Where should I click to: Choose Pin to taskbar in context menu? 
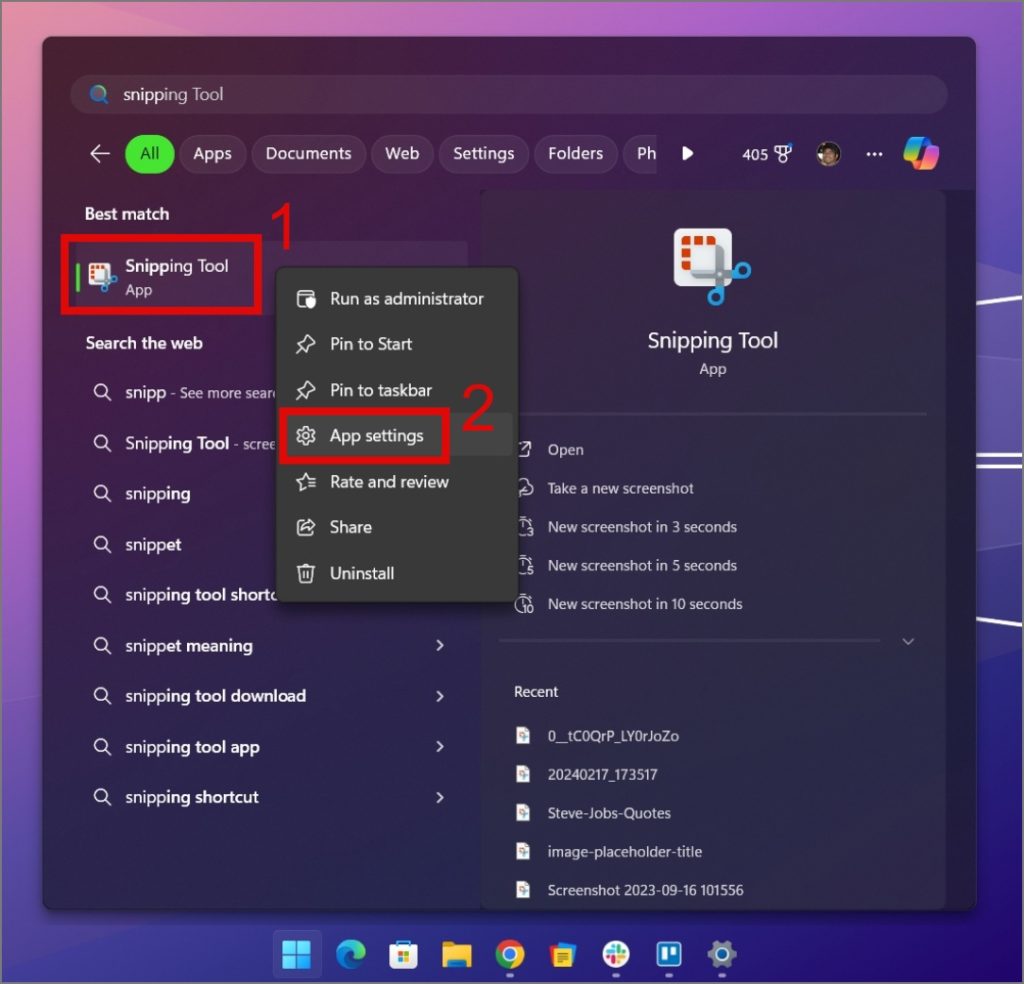click(x=396, y=390)
